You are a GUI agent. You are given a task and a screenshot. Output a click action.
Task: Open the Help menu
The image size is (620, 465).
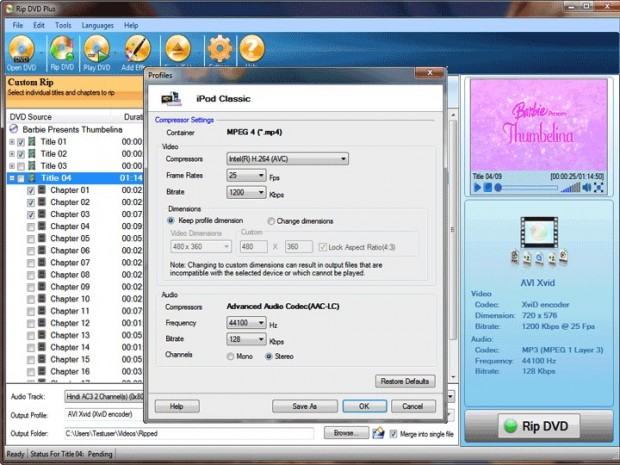coord(131,25)
